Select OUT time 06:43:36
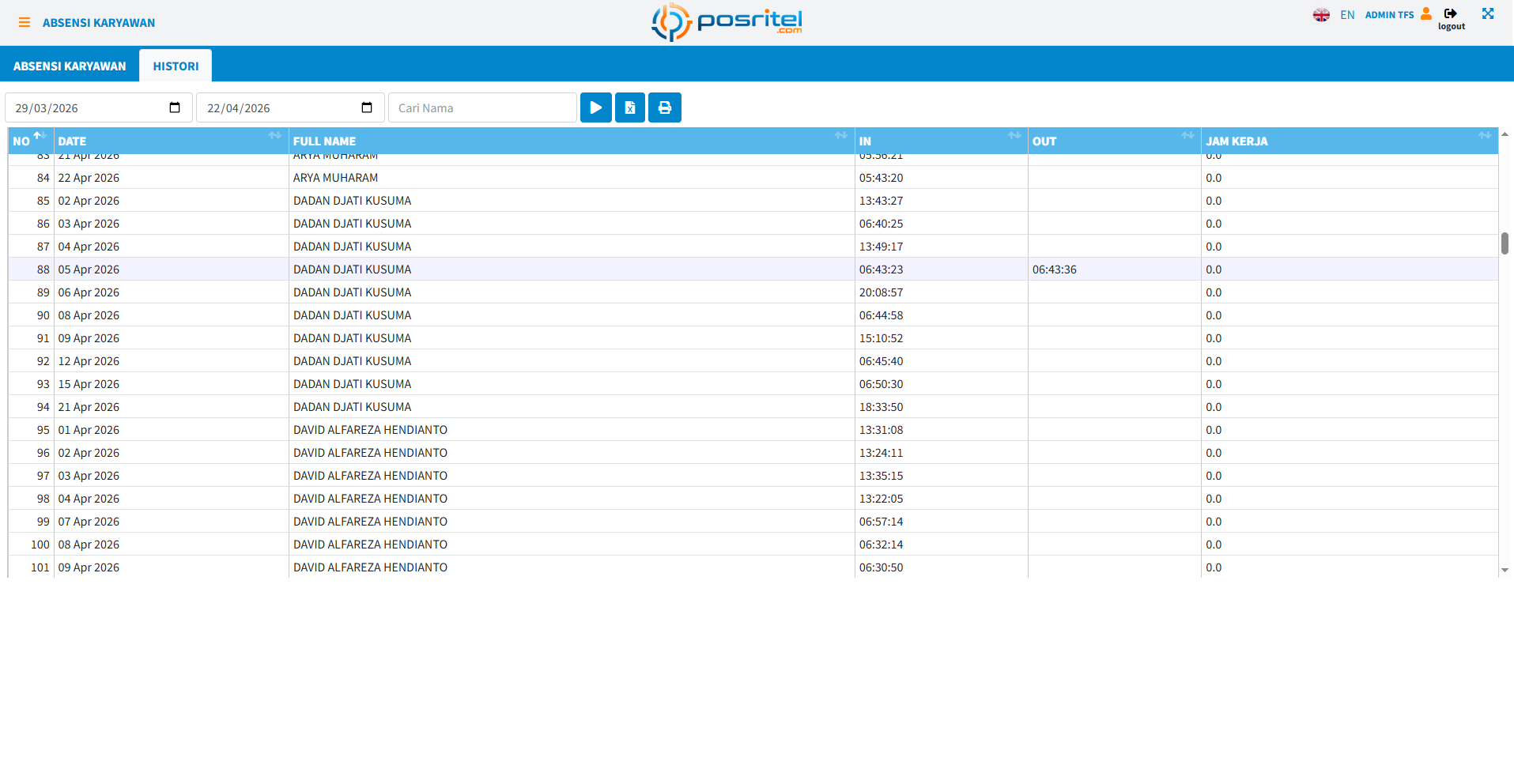Image resolution: width=1514 pixels, height=784 pixels. pyautogui.click(x=1054, y=269)
